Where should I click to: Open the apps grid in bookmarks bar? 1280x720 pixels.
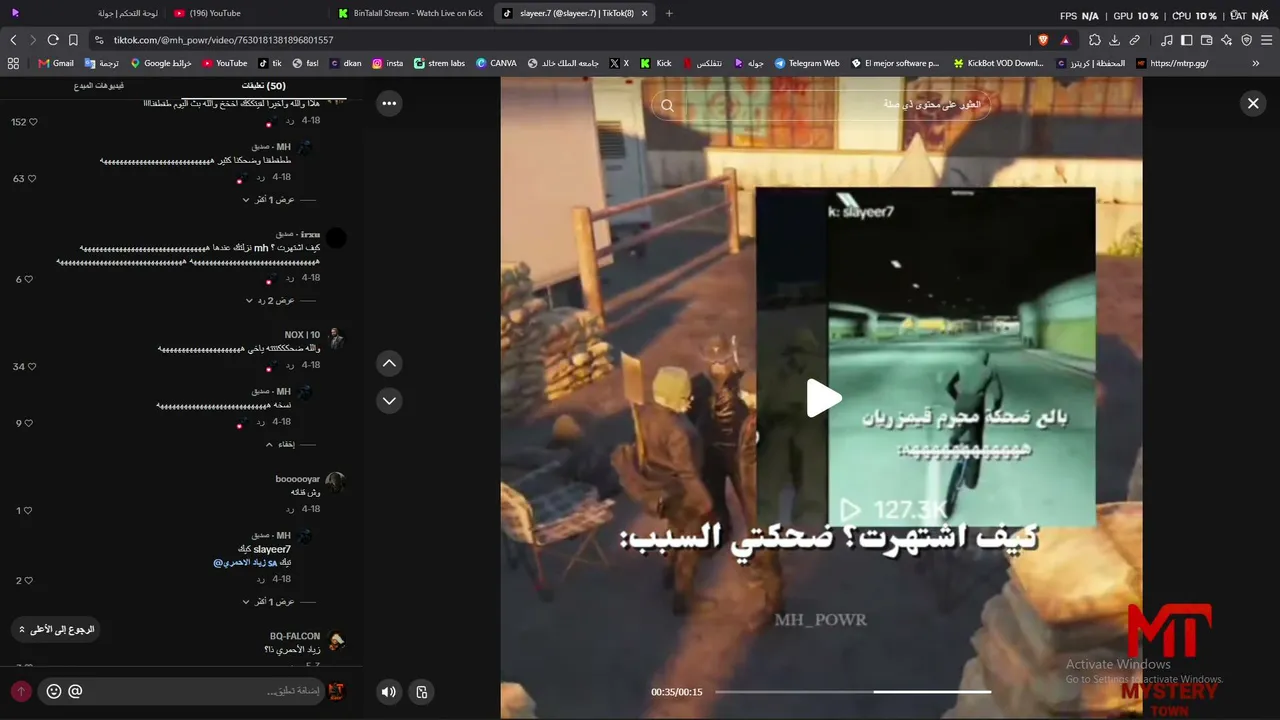coord(13,63)
